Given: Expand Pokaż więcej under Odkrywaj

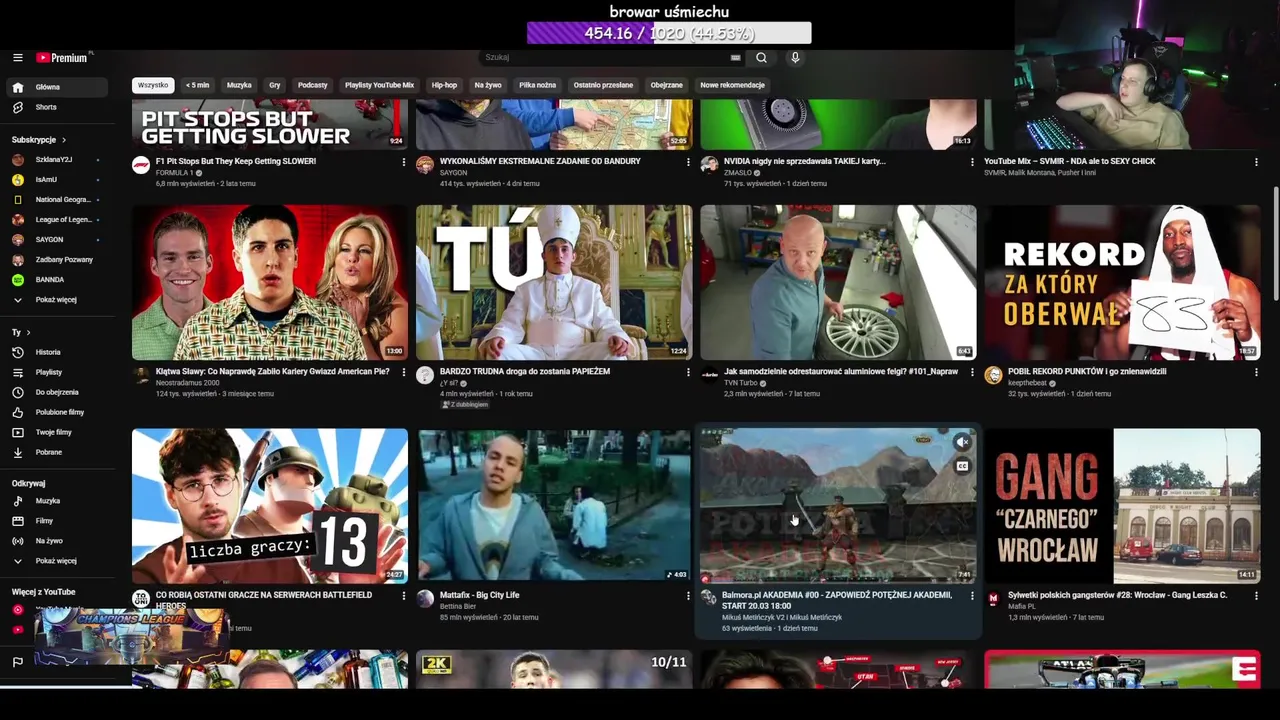Looking at the screenshot, I should (55, 561).
